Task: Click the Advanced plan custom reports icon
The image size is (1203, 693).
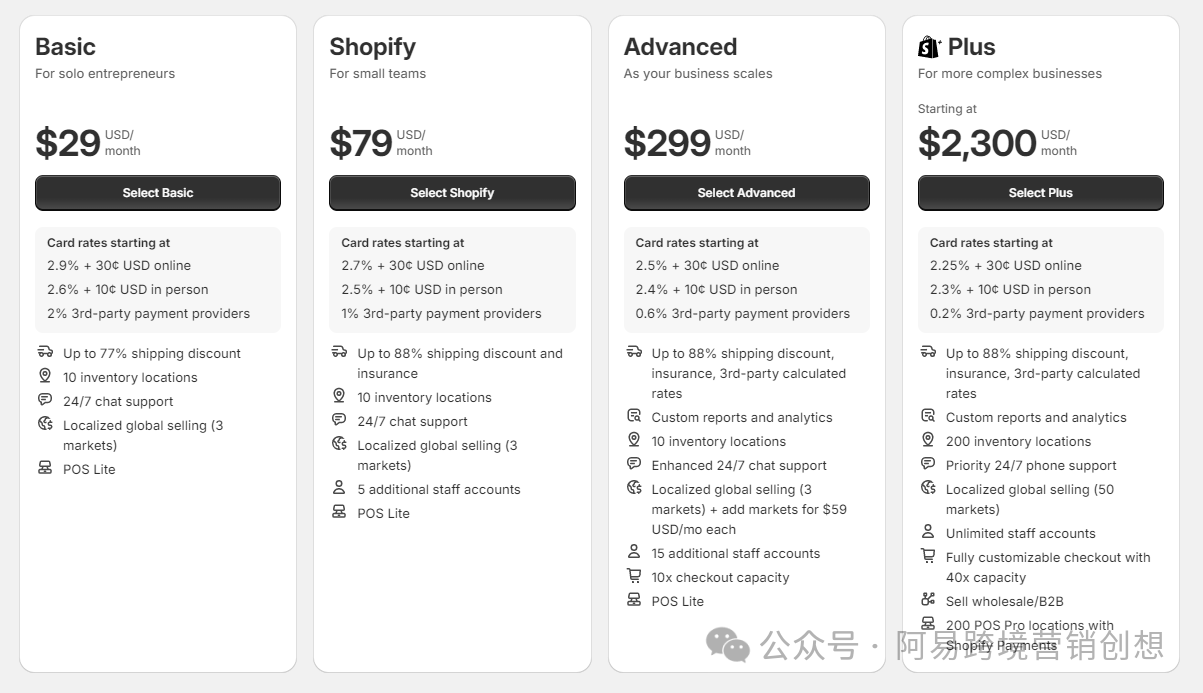Action: [x=633, y=416]
